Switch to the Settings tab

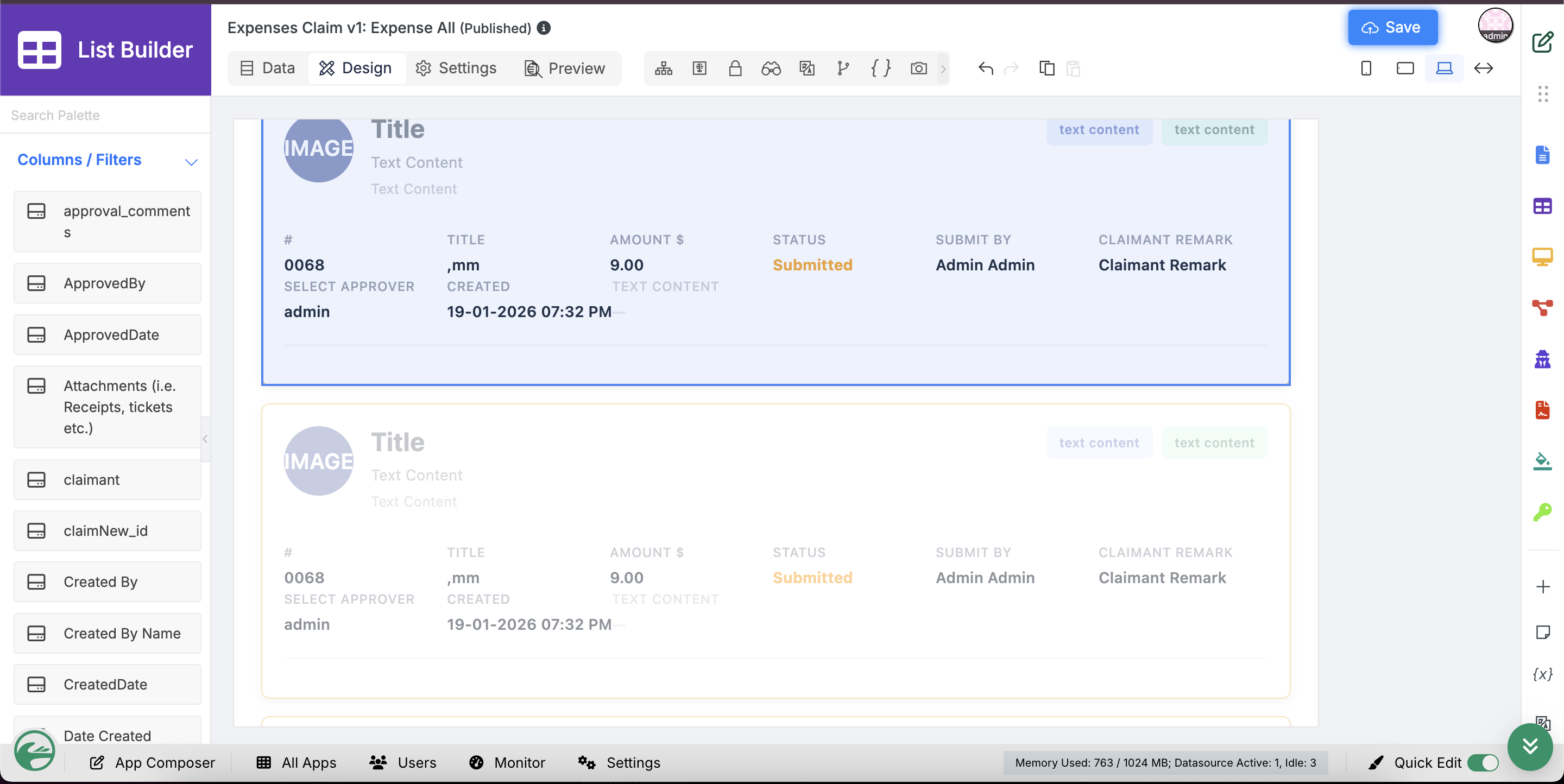click(x=456, y=68)
